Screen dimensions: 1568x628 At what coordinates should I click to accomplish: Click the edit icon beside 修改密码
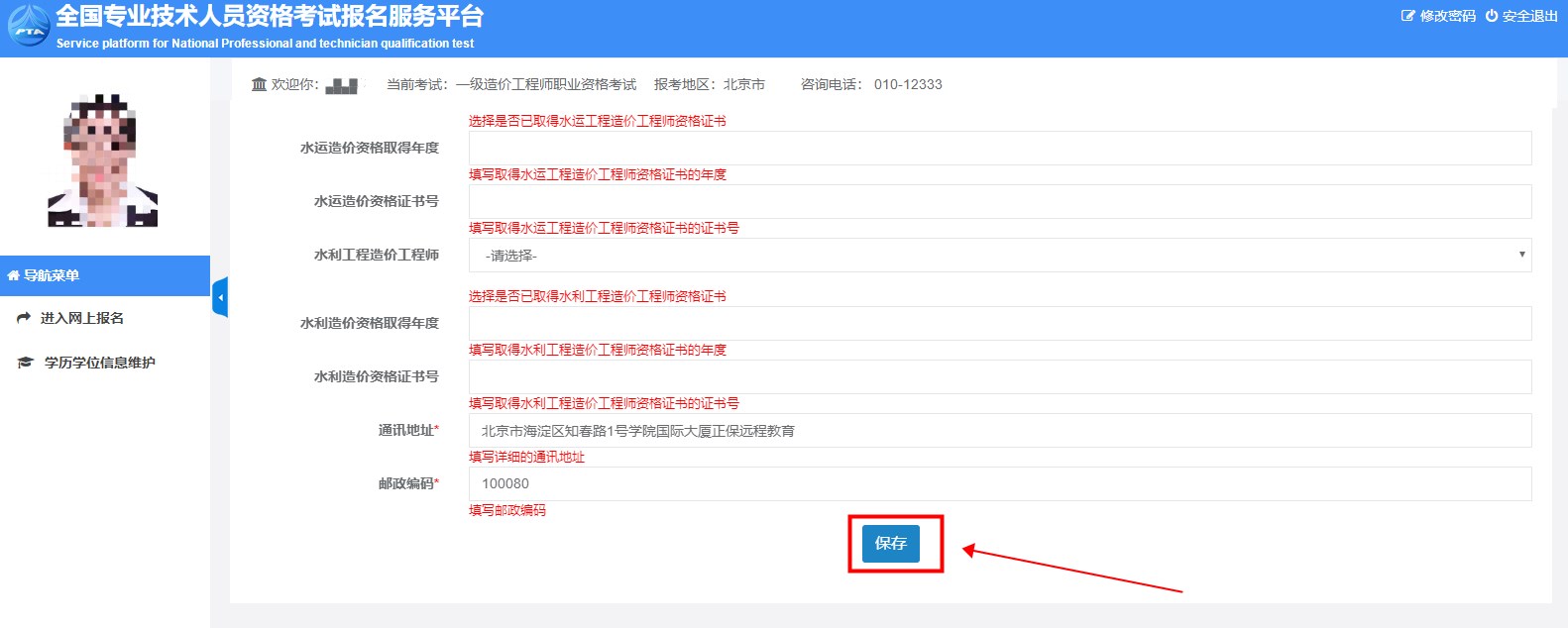click(1407, 16)
